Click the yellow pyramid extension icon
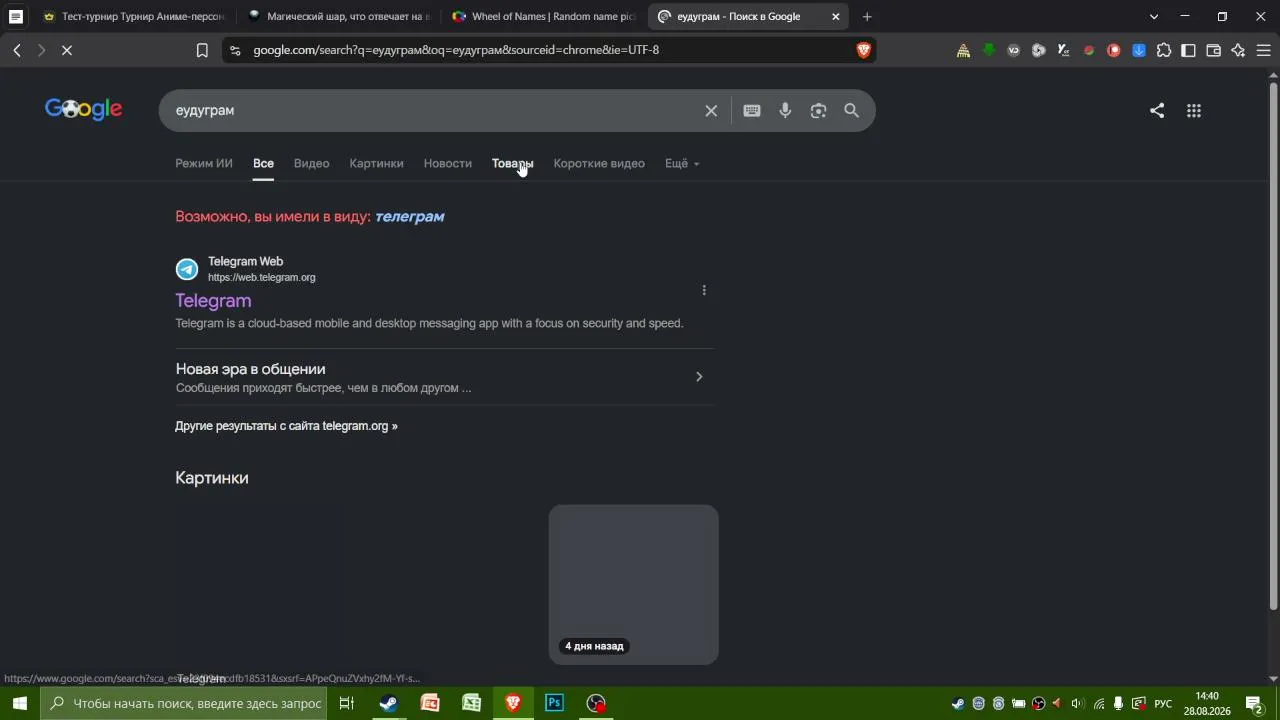 (x=963, y=50)
